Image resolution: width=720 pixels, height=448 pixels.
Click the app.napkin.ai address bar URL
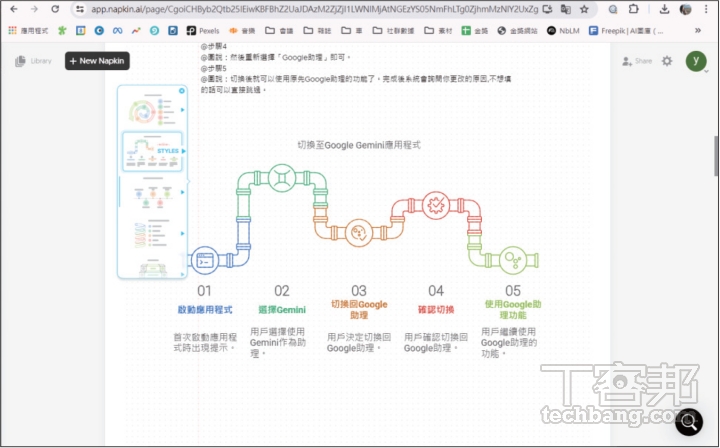pyautogui.click(x=314, y=9)
